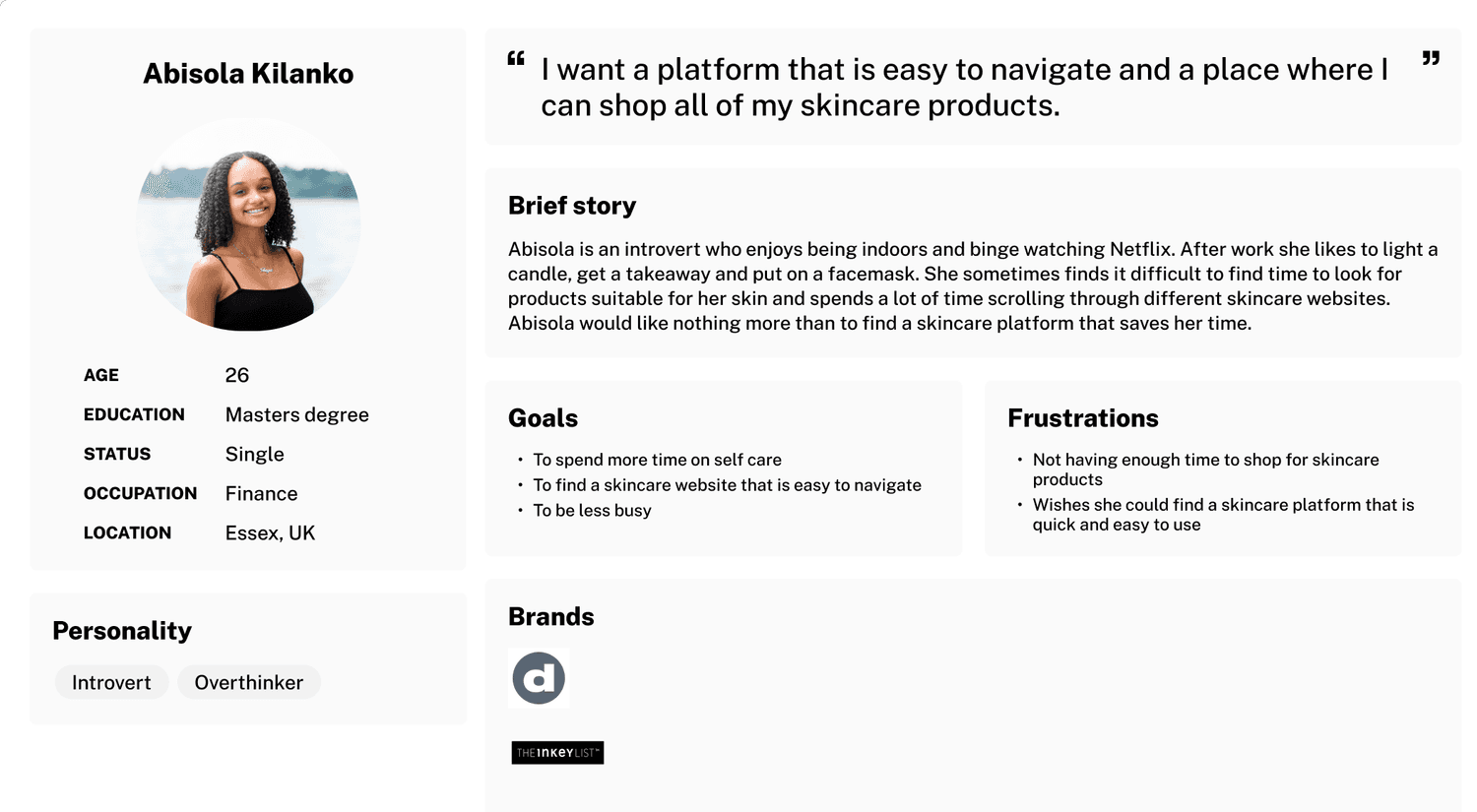
Task: Click the Goals section heading
Action: tap(543, 418)
